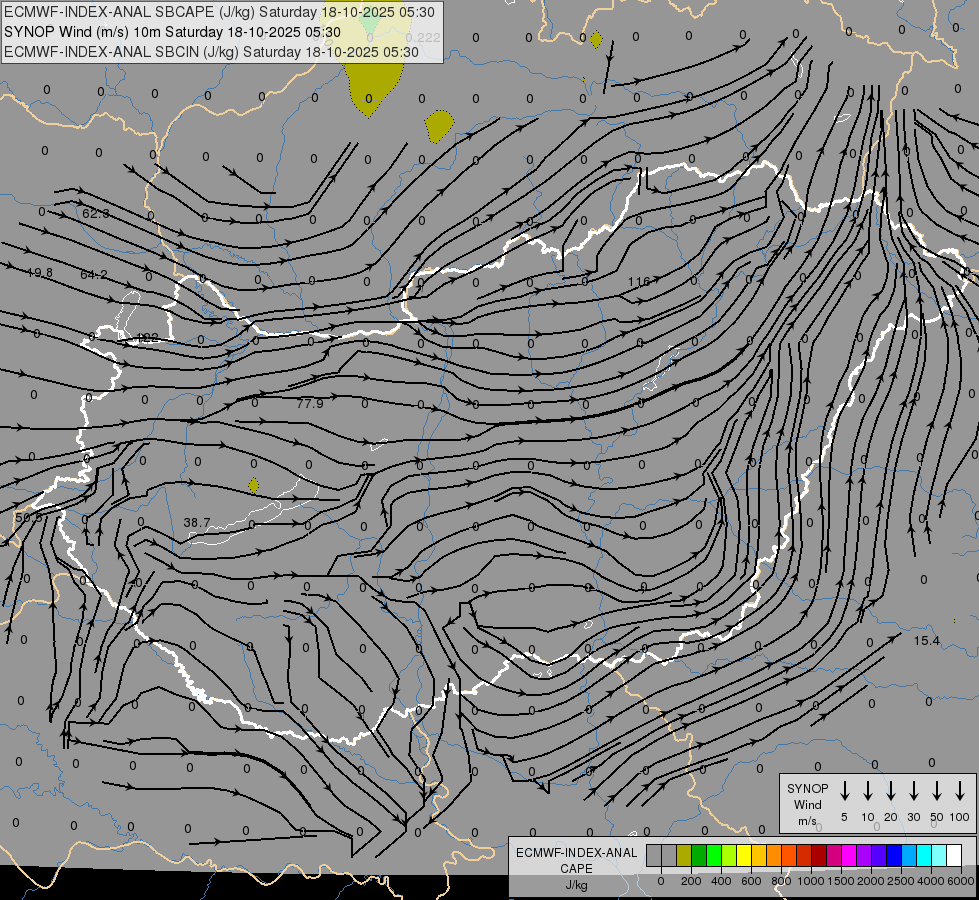The height and width of the screenshot is (900, 979).
Task: Select the lime yellow-green legend swatch
Action: (729, 856)
